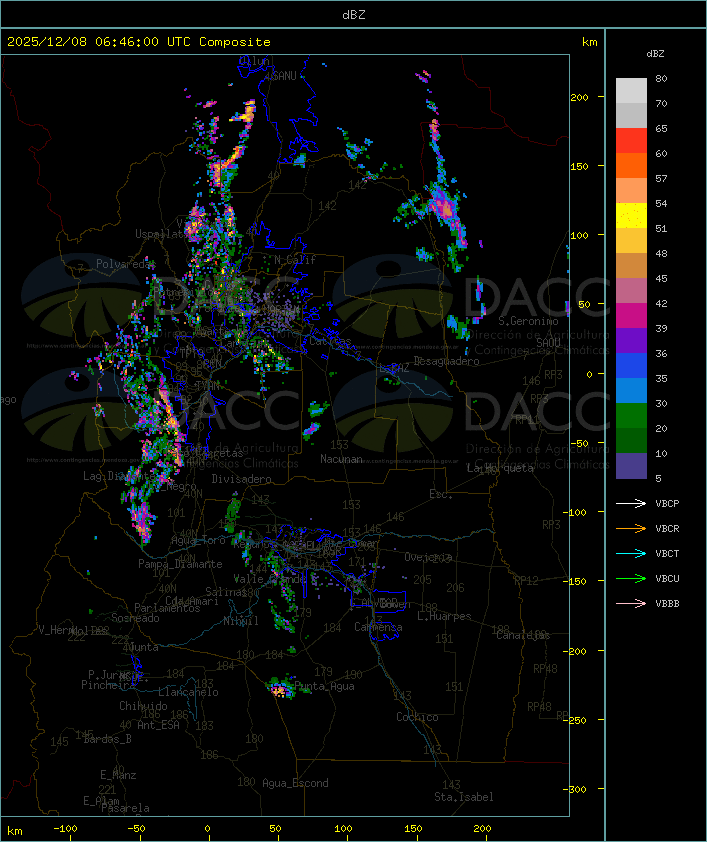Screen dimensions: 707x842
Task: Click the Desaguadero place label
Action: click(x=446, y=361)
